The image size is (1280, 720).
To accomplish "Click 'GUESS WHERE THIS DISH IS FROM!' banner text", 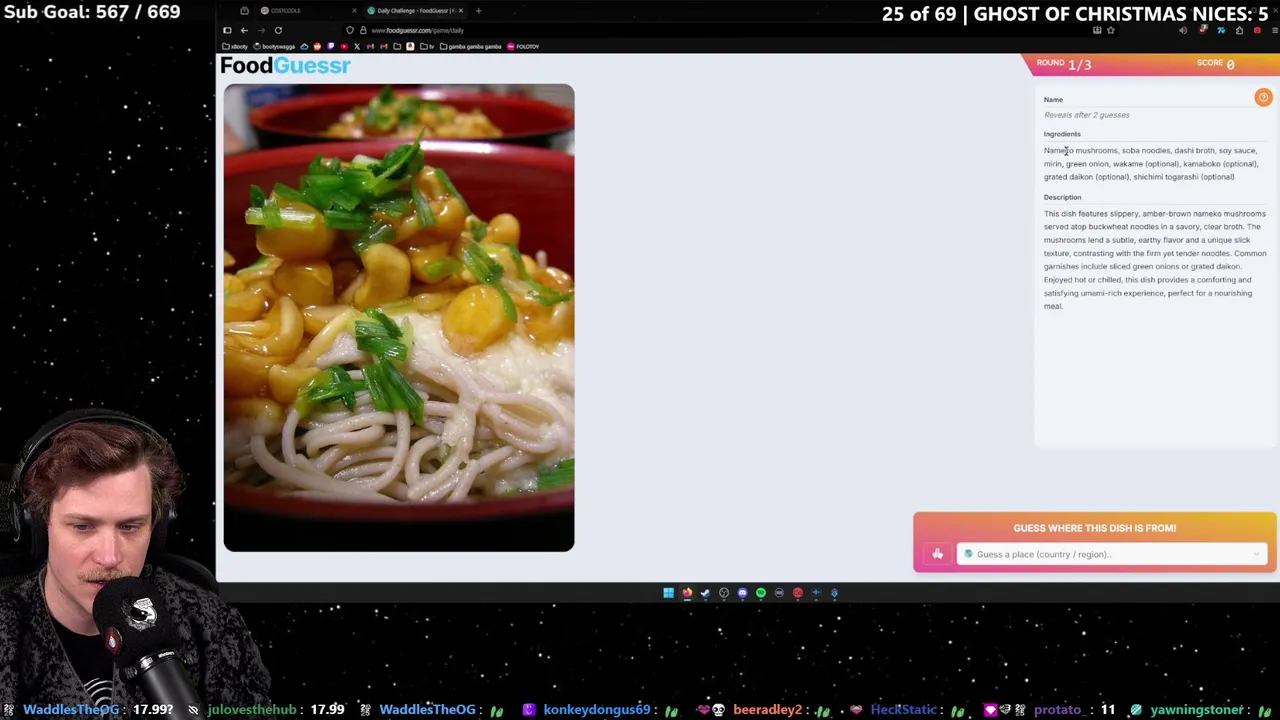I will tap(1095, 528).
